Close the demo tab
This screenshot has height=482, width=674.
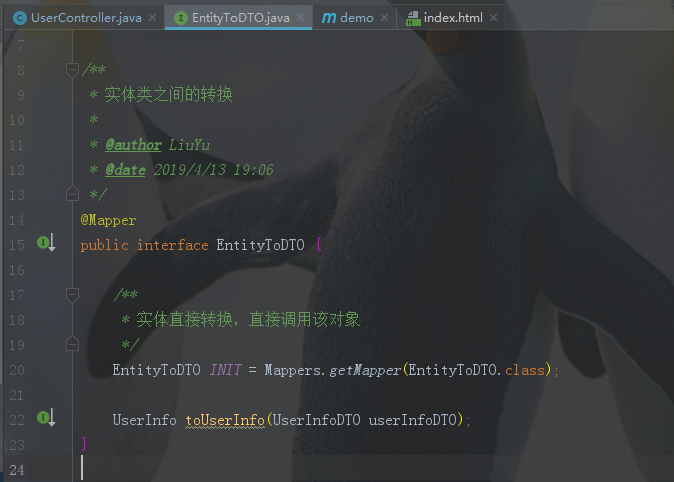click(384, 18)
